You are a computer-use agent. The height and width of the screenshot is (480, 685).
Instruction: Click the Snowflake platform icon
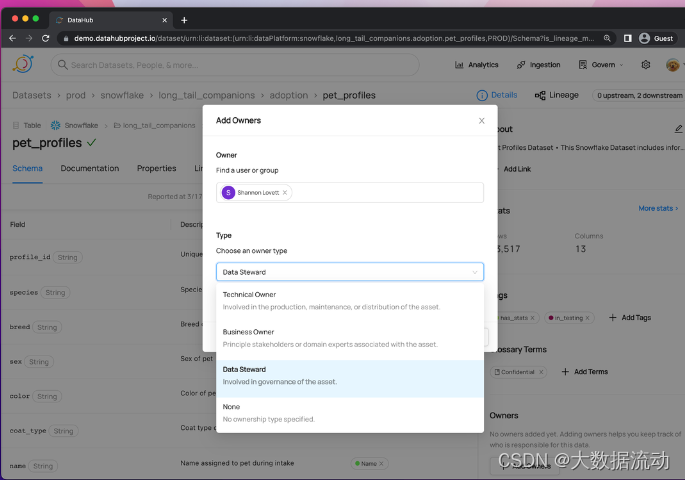(55, 125)
